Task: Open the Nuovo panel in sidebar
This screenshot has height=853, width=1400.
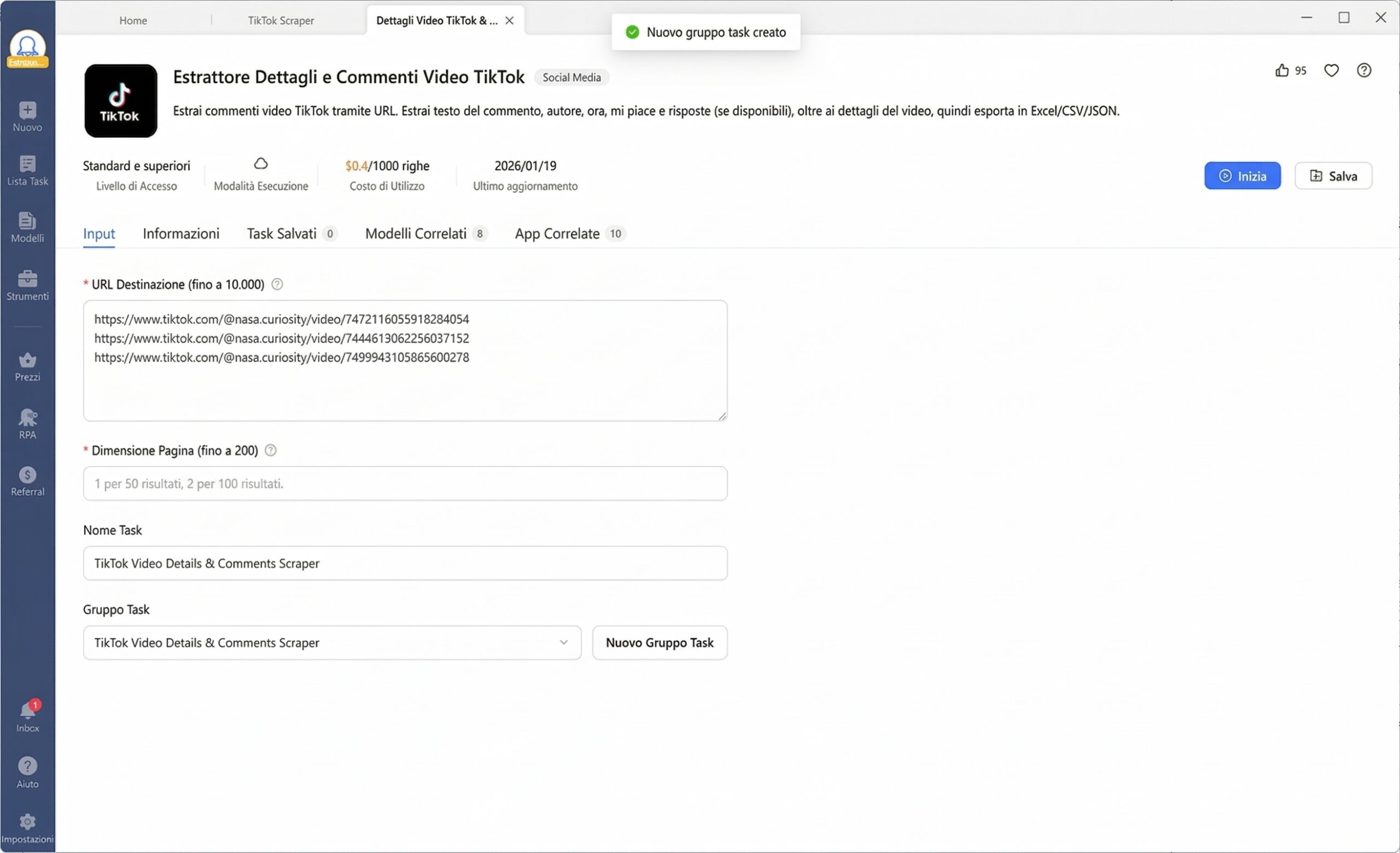Action: [27, 116]
